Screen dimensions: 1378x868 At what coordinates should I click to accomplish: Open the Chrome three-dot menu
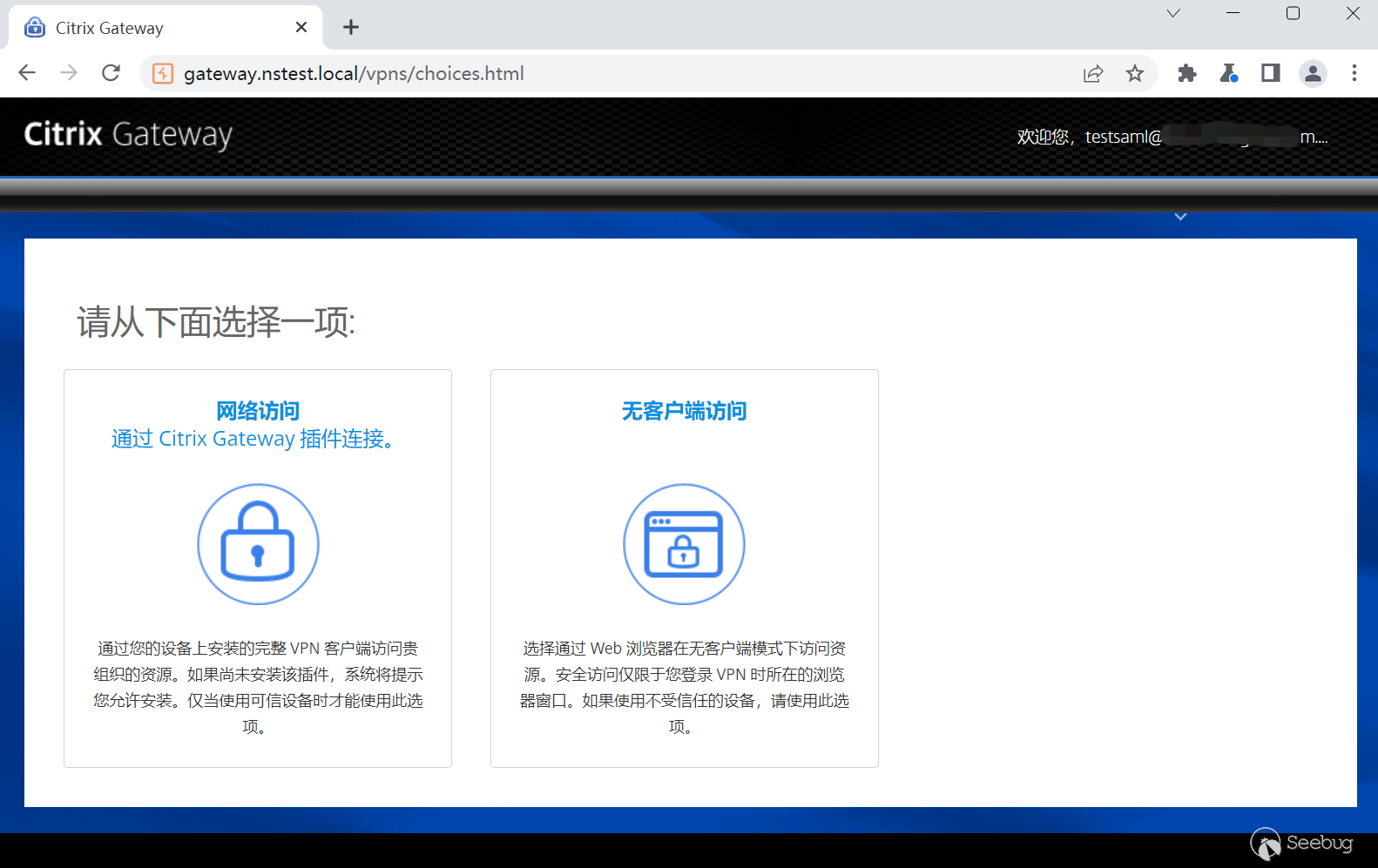click(x=1354, y=73)
